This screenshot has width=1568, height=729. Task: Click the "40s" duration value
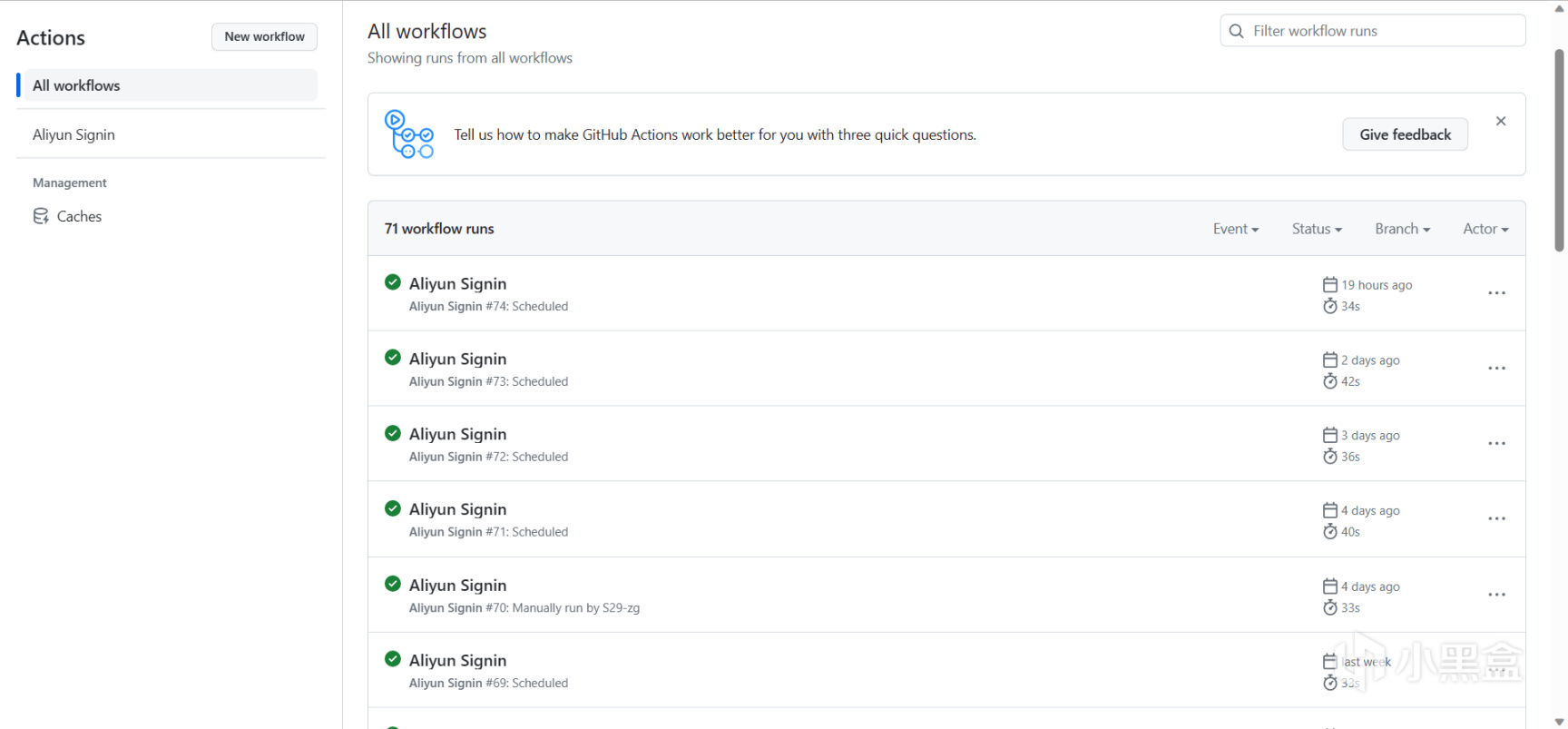click(x=1351, y=533)
